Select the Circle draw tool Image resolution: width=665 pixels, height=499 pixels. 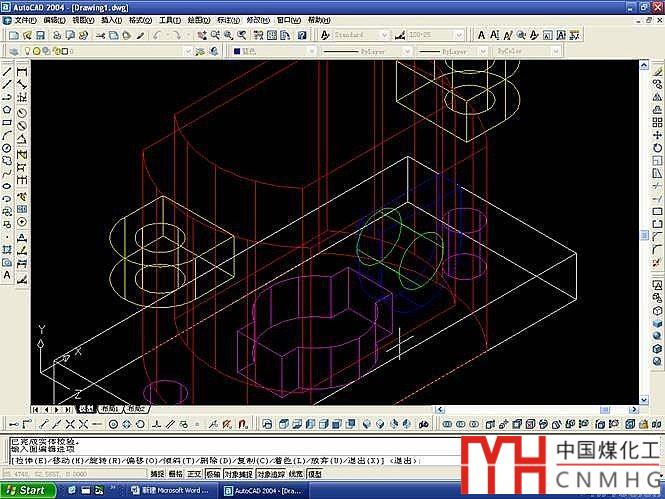pos(7,148)
